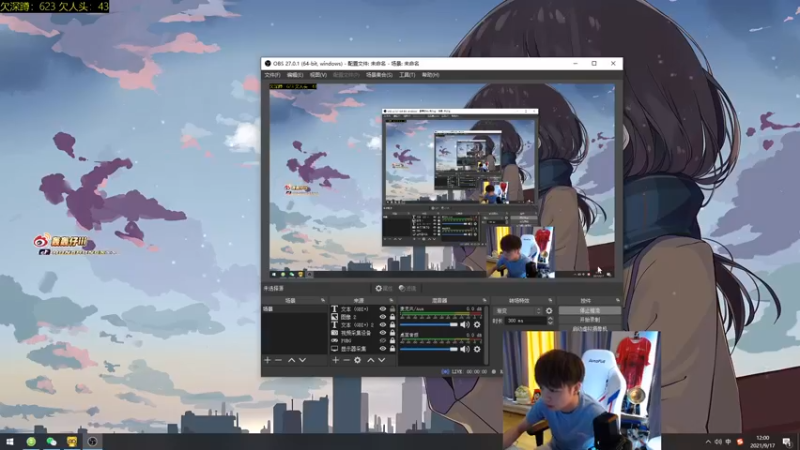
Task: Open WeChat from the taskbar
Action: pyautogui.click(x=52, y=442)
